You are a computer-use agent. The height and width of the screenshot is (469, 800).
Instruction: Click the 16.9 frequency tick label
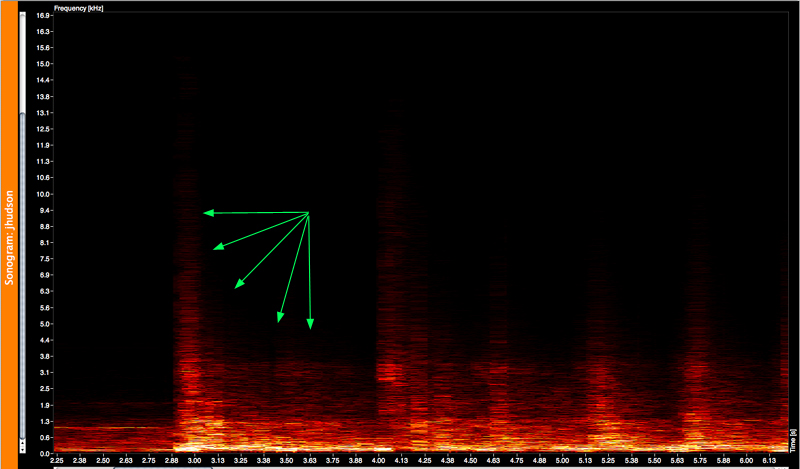[x=43, y=16]
